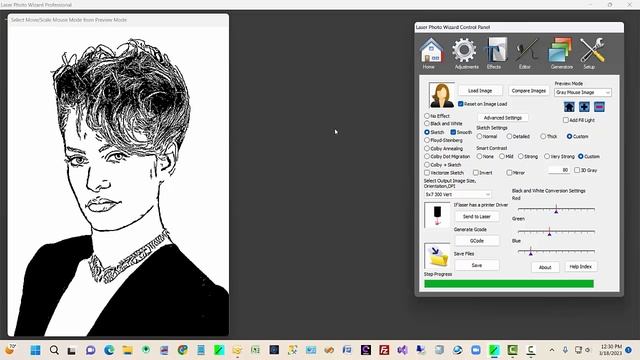
Task: Open File Explorer from the taskbar
Action: click(x=127, y=350)
